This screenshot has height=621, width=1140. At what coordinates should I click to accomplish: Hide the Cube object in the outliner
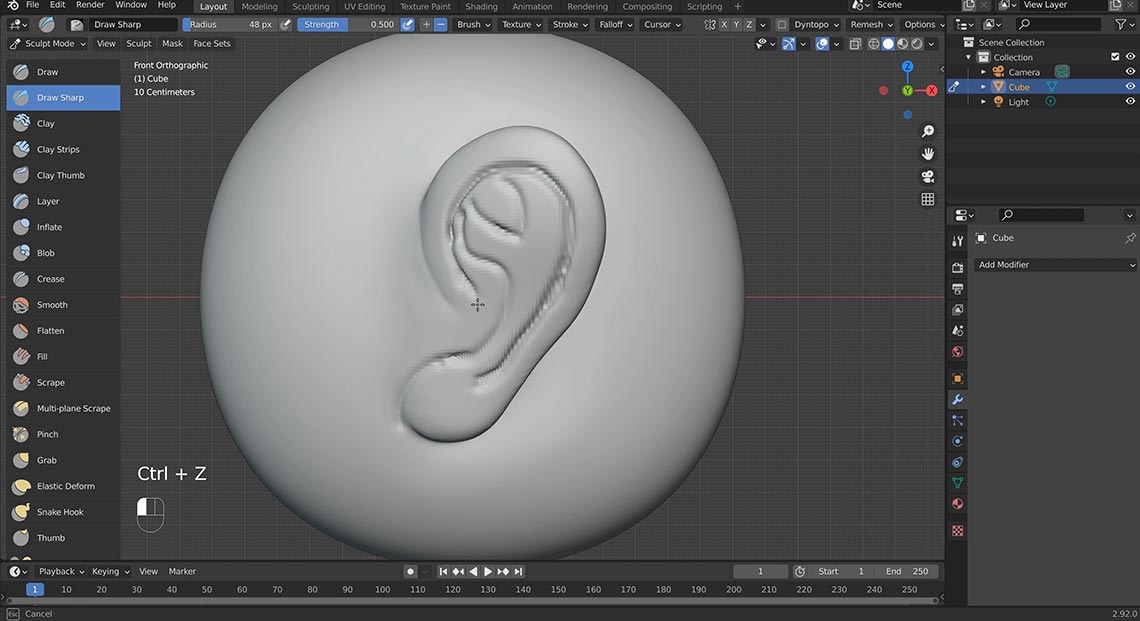click(1130, 86)
